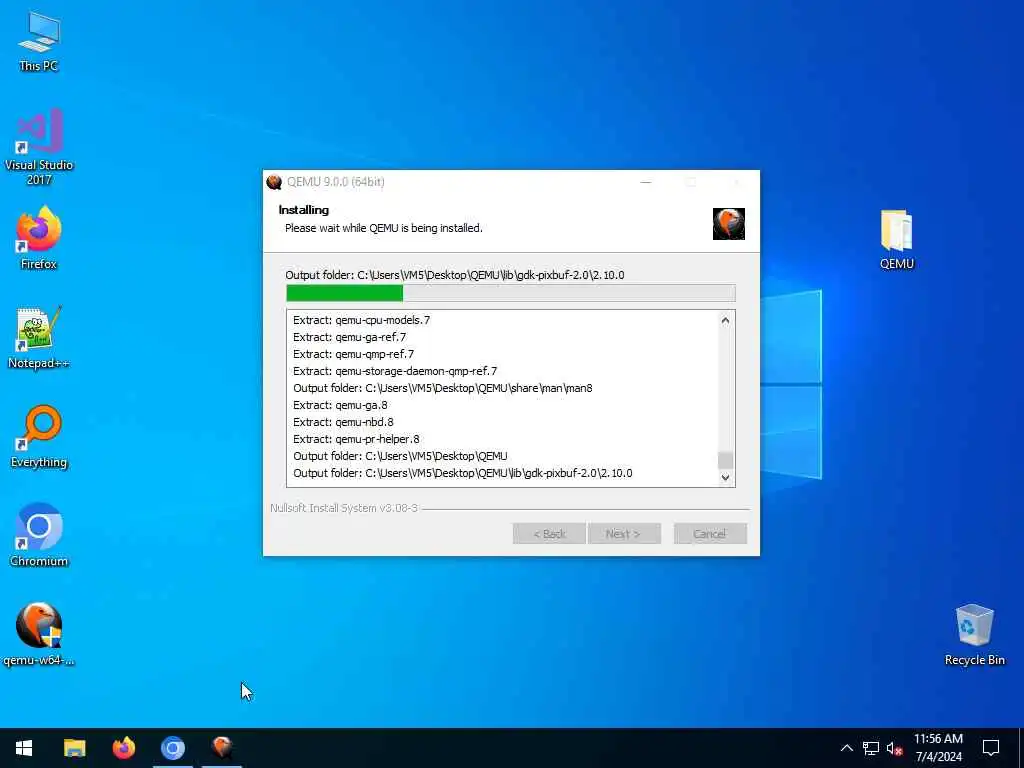
Task: Minimize the QEMU installer window
Action: click(x=646, y=182)
